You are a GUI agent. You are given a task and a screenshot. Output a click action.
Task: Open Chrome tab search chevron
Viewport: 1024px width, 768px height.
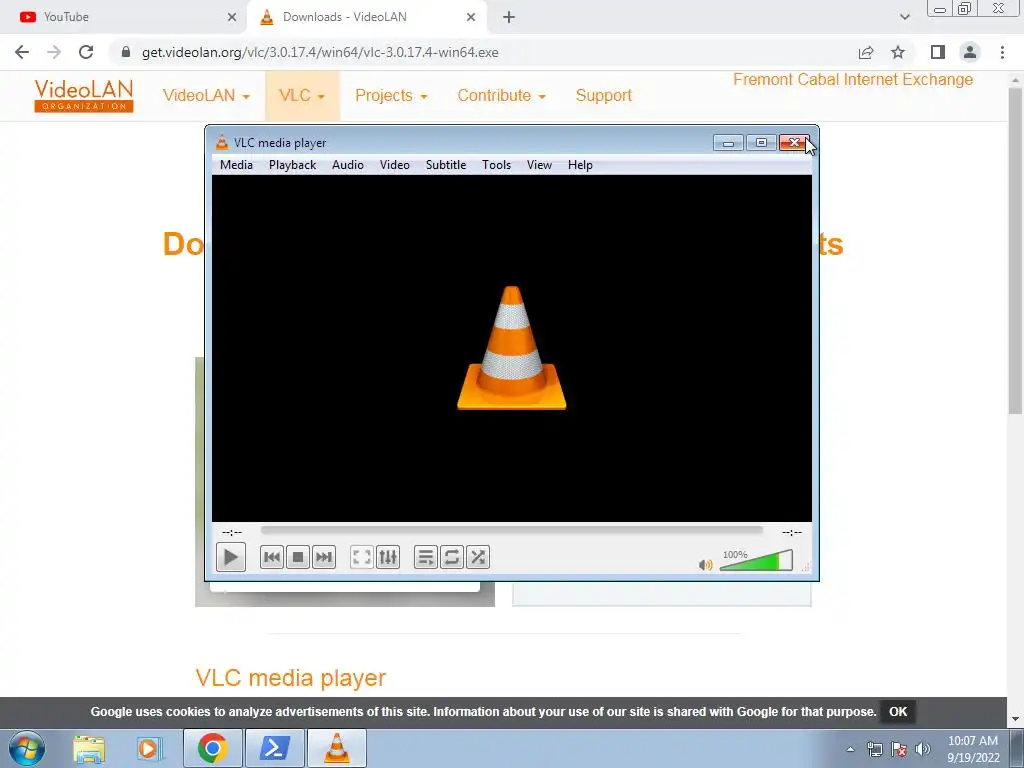(x=904, y=17)
